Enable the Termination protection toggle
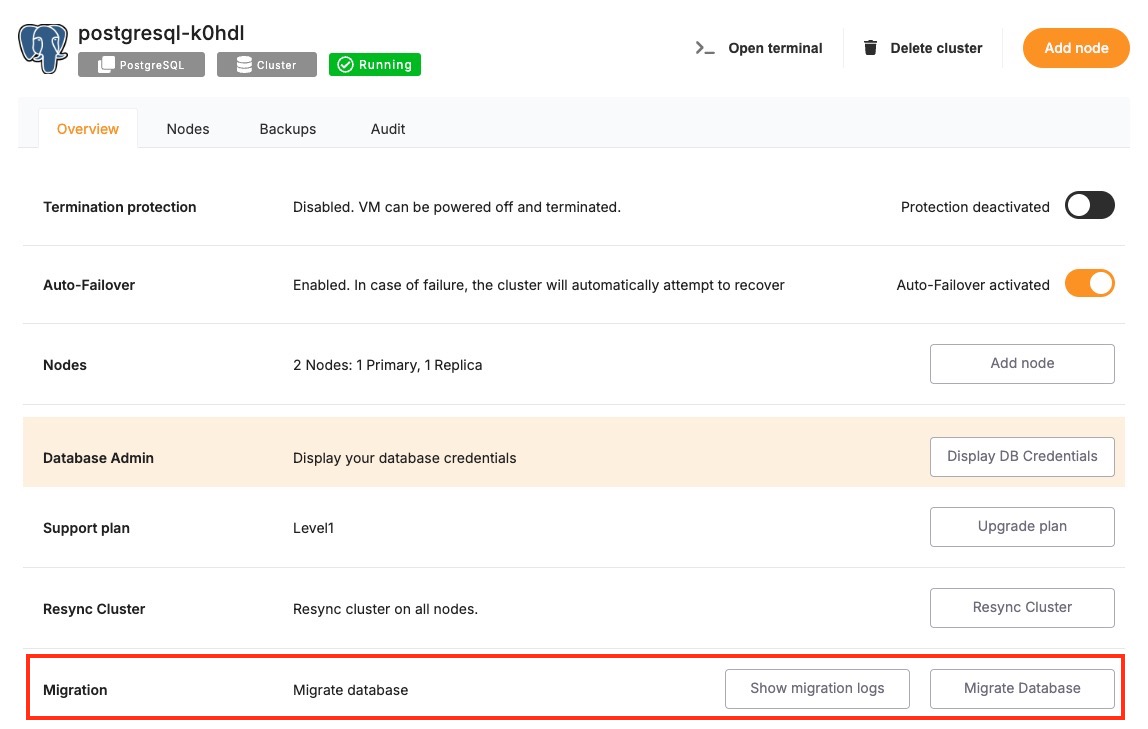 1089,206
